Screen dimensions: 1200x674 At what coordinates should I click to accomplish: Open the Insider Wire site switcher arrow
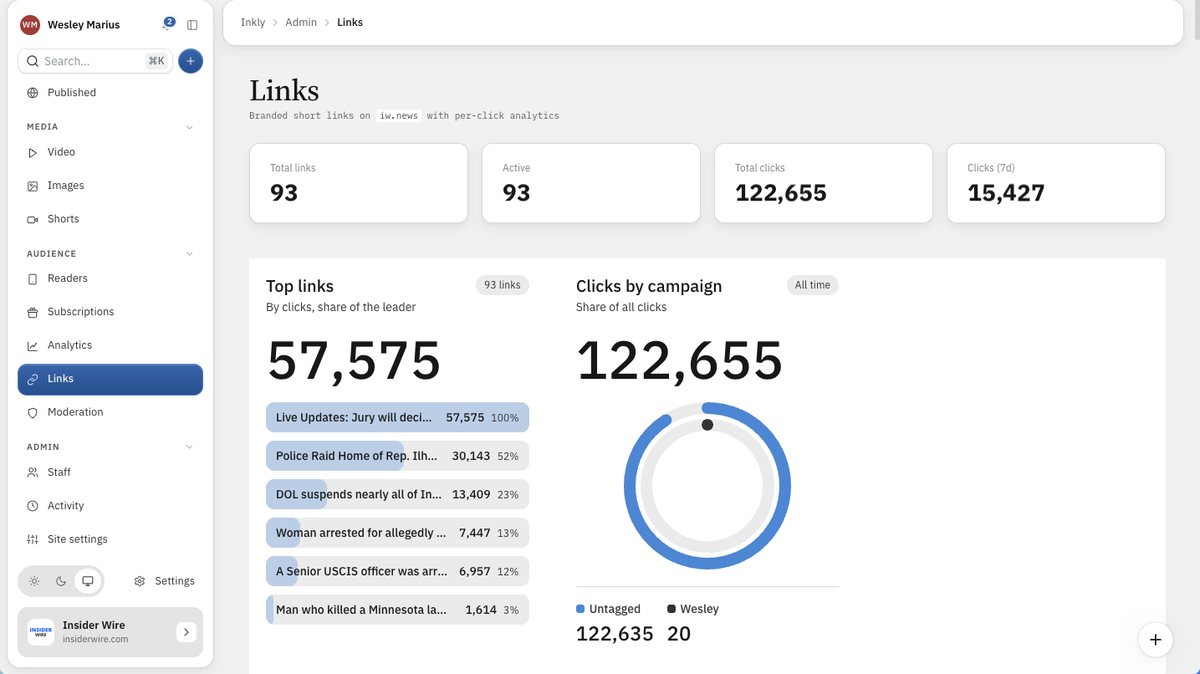coord(186,632)
